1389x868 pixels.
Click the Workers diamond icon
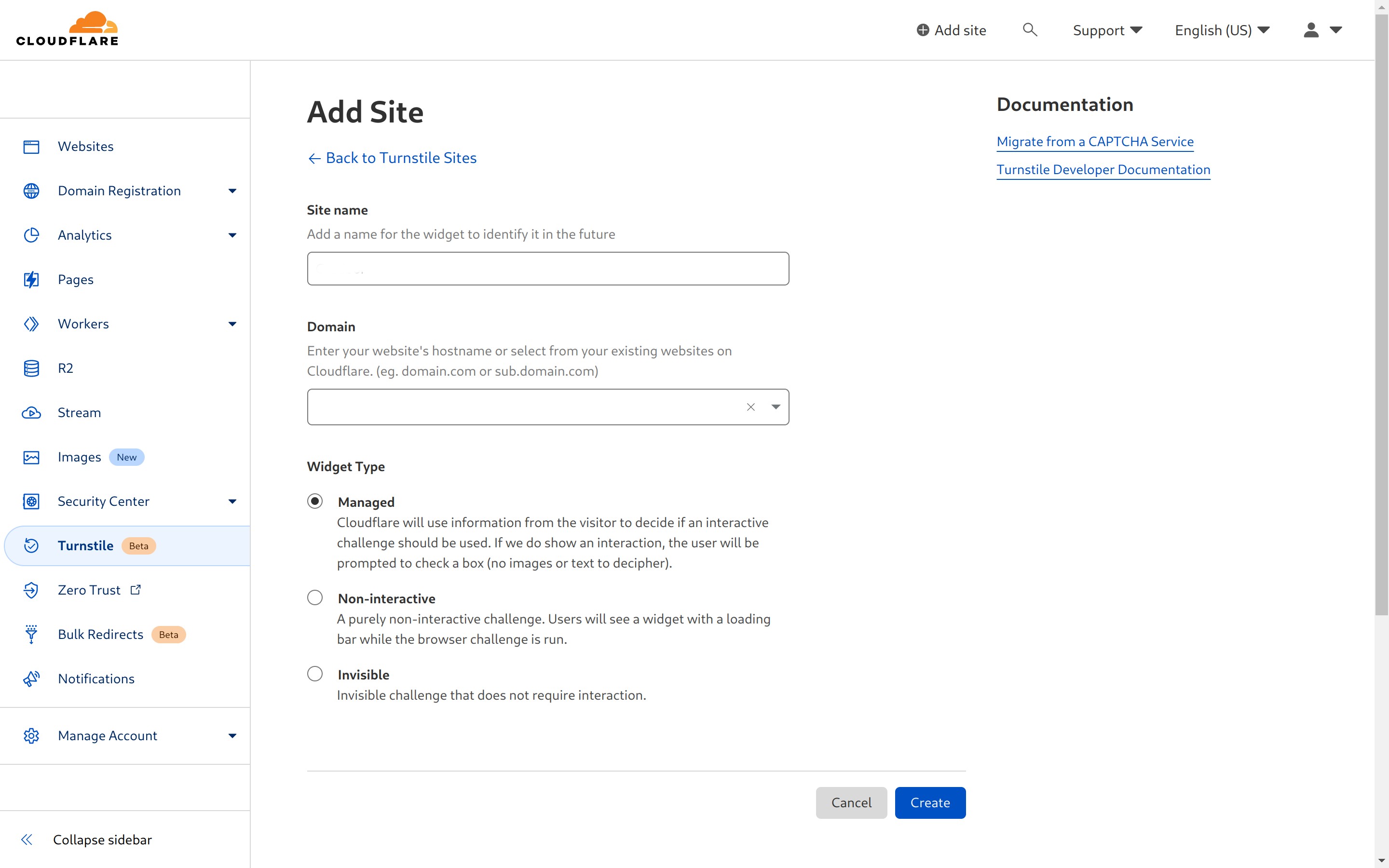pos(31,324)
